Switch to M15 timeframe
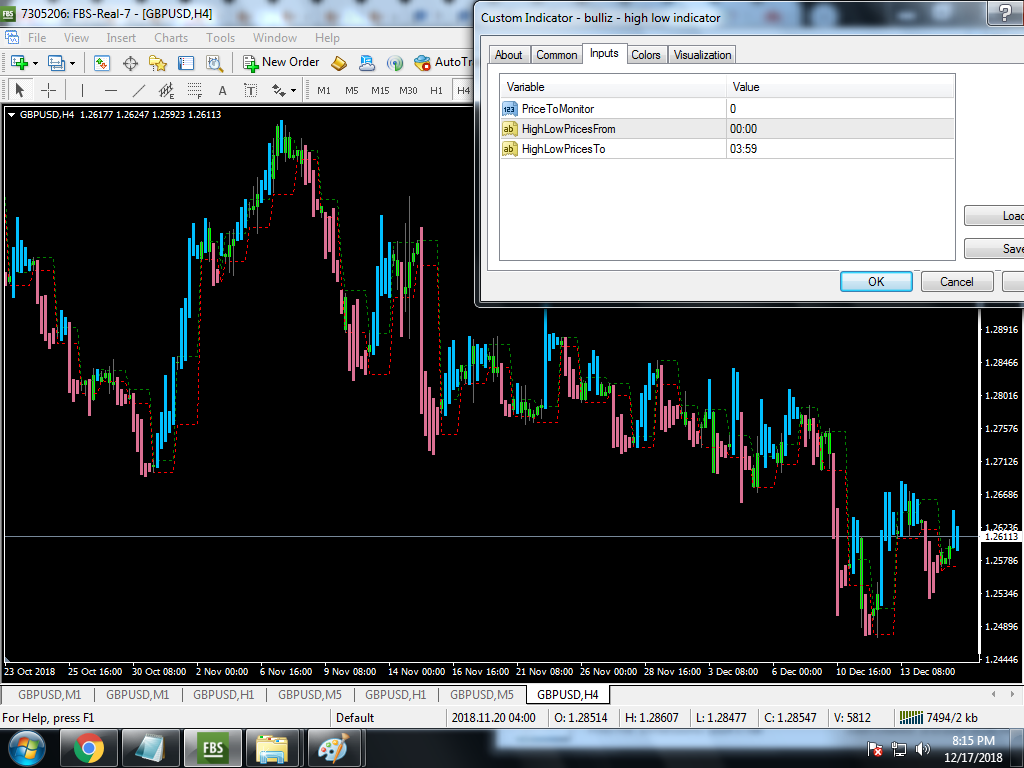1024x768 pixels. [380, 91]
